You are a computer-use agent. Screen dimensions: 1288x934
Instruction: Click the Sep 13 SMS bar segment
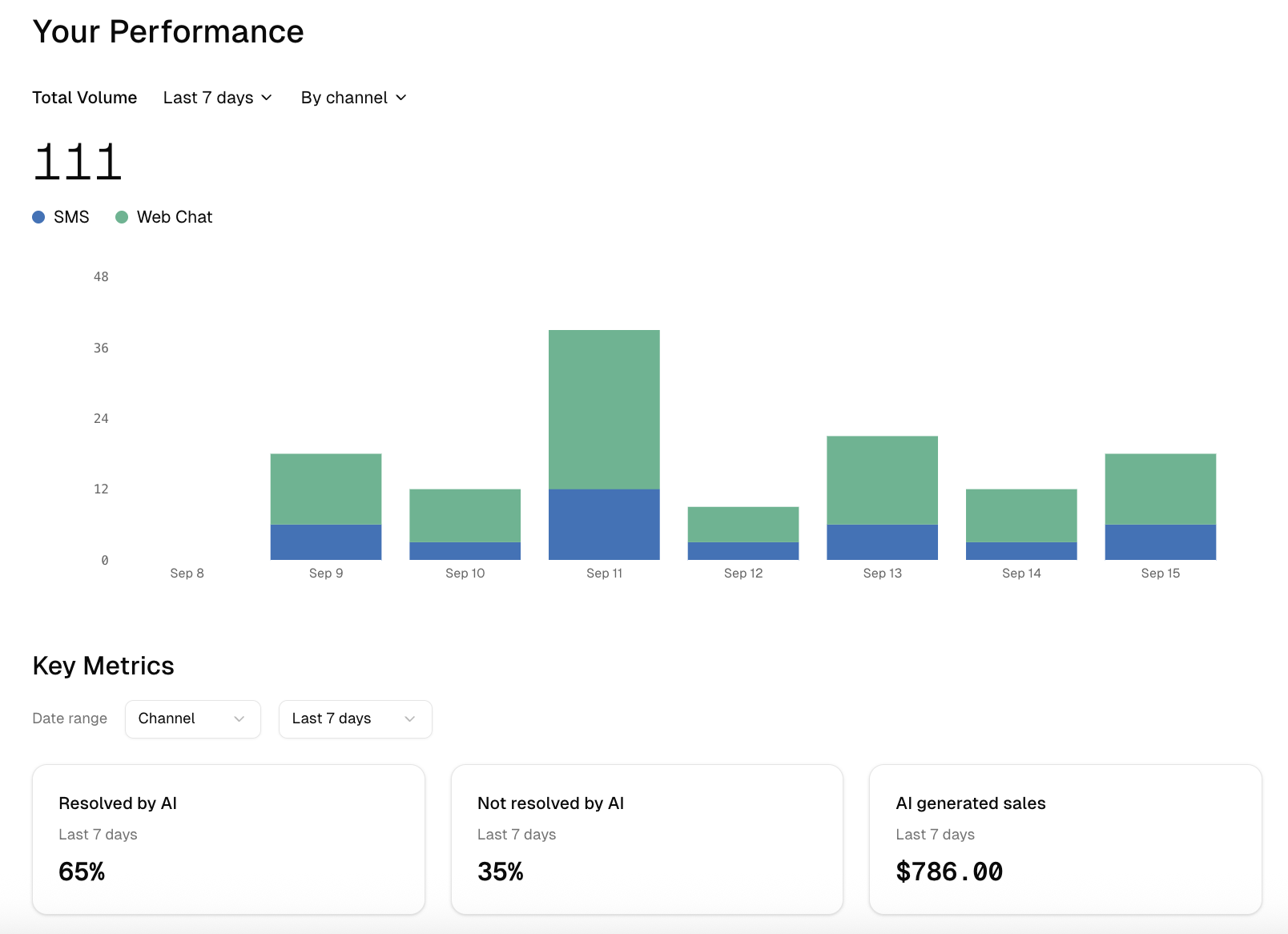(882, 541)
